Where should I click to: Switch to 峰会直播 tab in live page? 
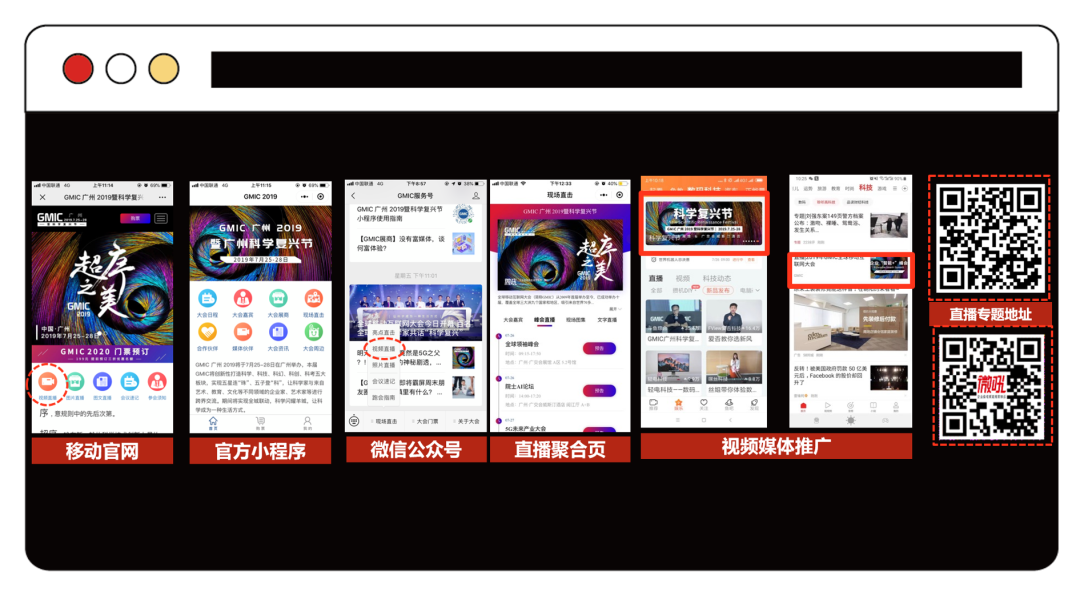(x=544, y=320)
